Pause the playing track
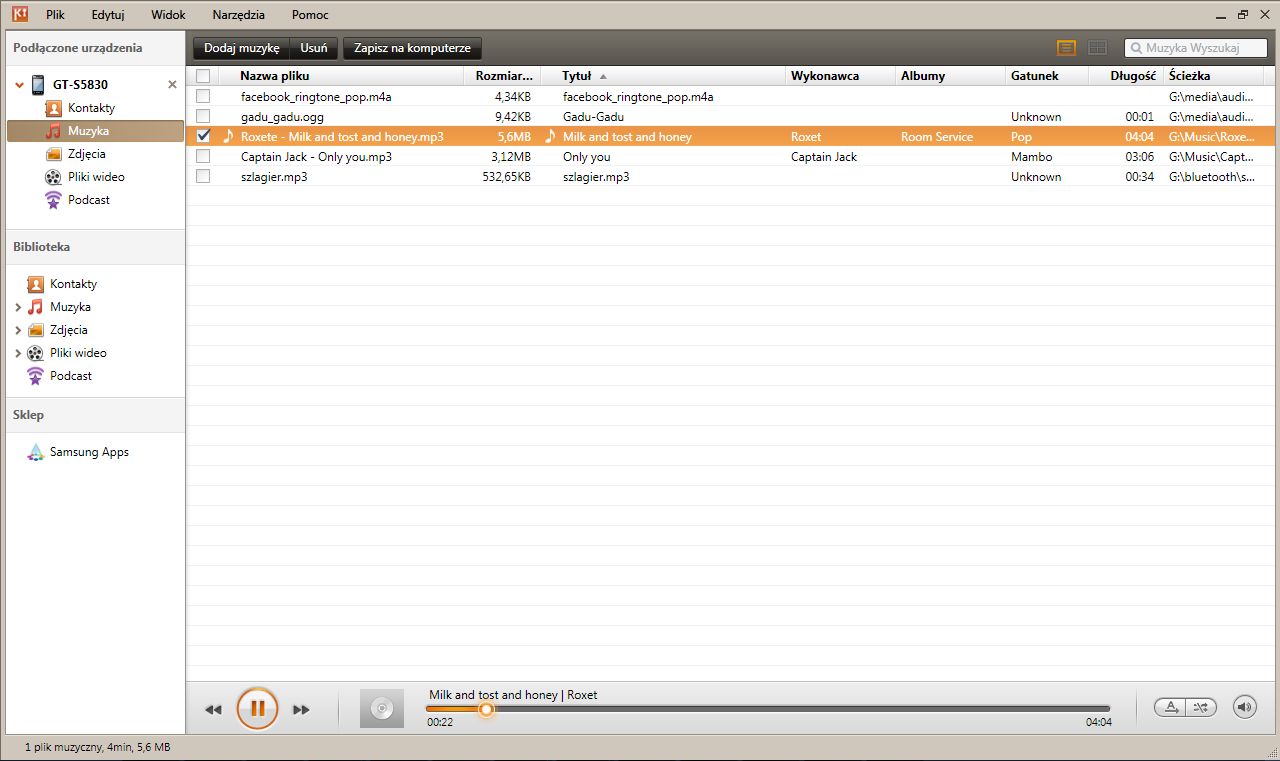 257,709
